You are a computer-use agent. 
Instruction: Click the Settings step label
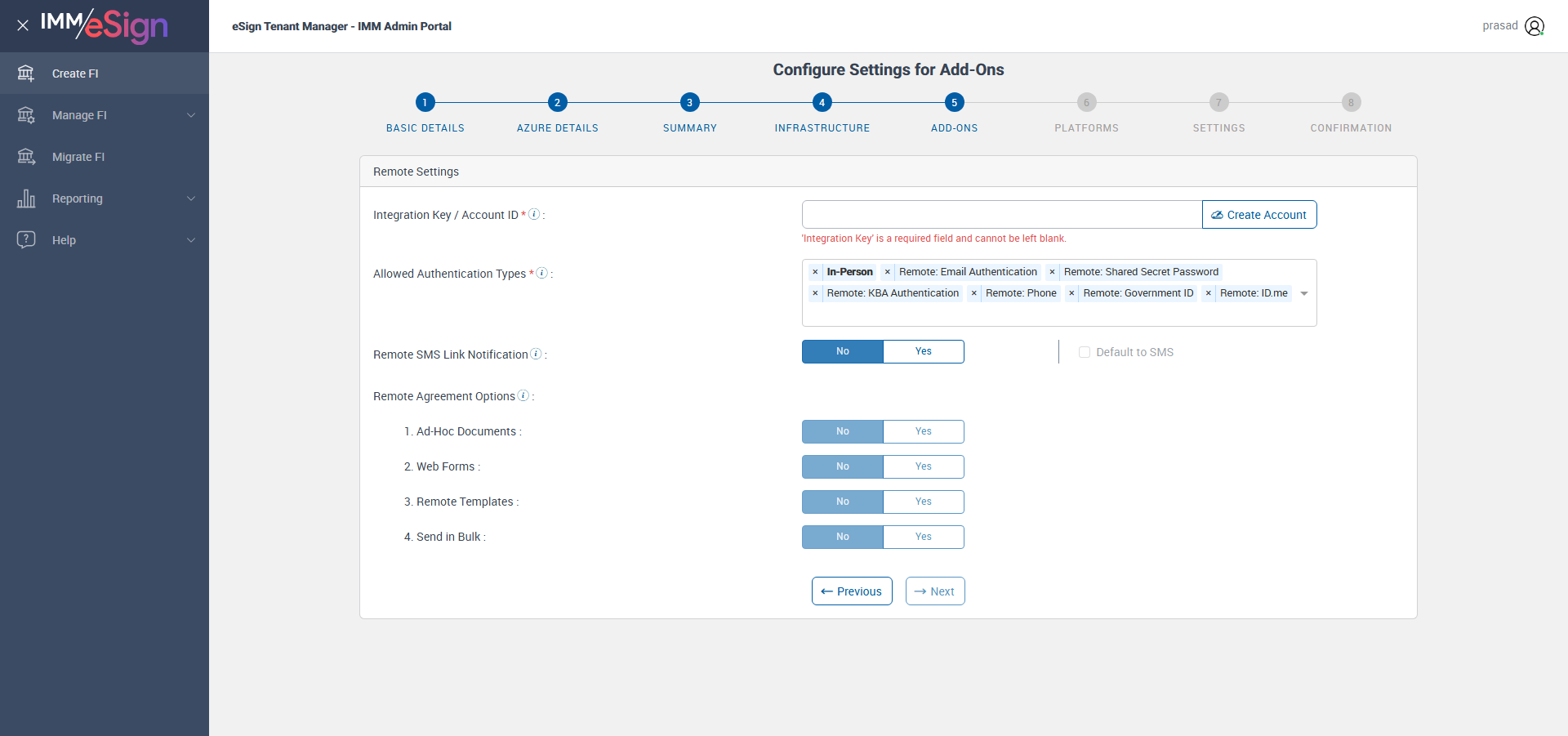1218,128
